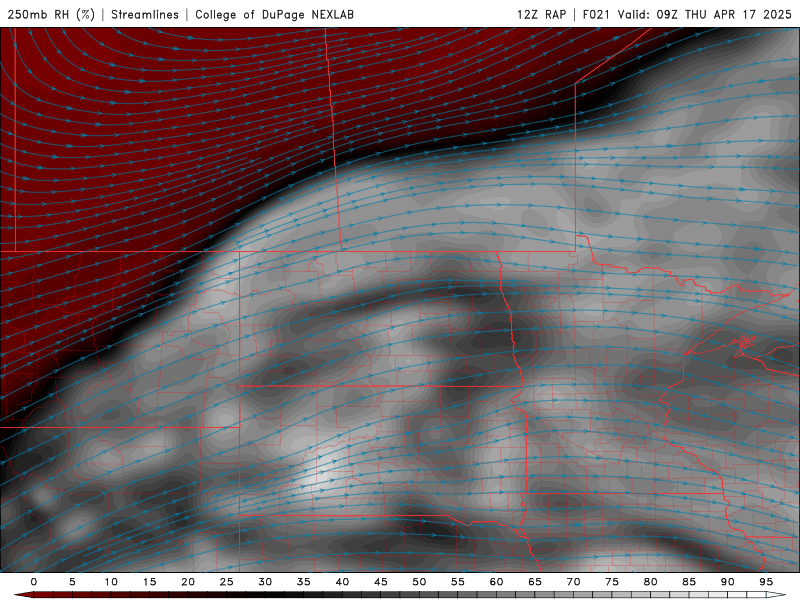
Task: Click the '15' value on color scale
Action: [149, 582]
